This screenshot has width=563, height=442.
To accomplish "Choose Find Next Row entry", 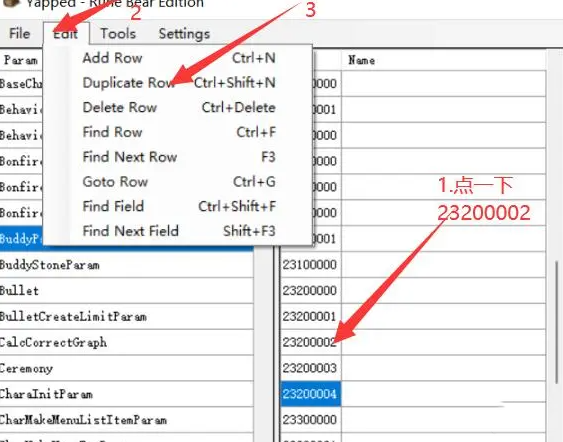I will 179,157.
